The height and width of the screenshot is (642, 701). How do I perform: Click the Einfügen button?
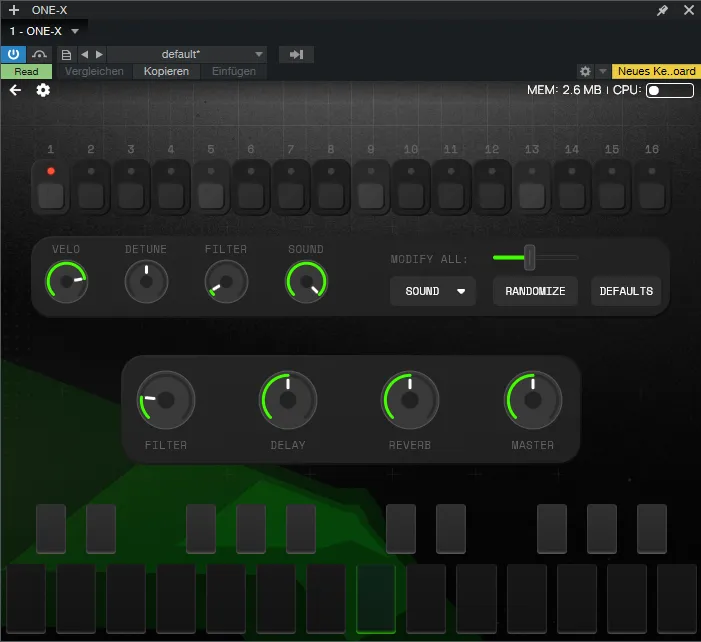coord(234,72)
